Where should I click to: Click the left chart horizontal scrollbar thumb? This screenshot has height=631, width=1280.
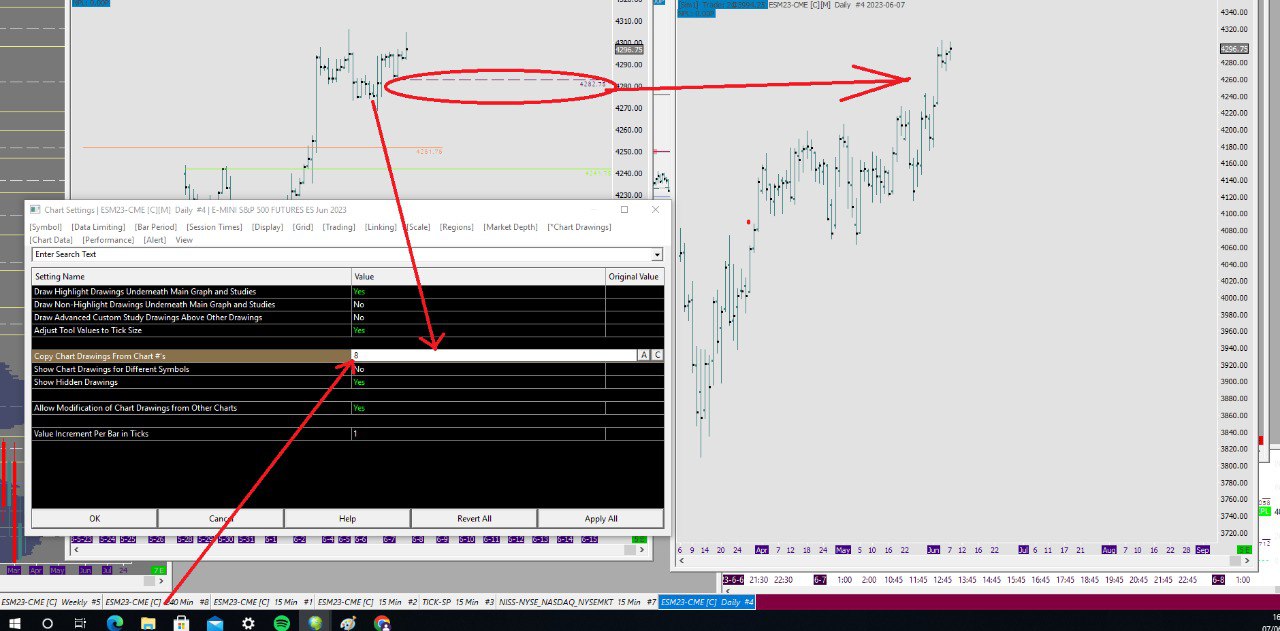[x=630, y=550]
